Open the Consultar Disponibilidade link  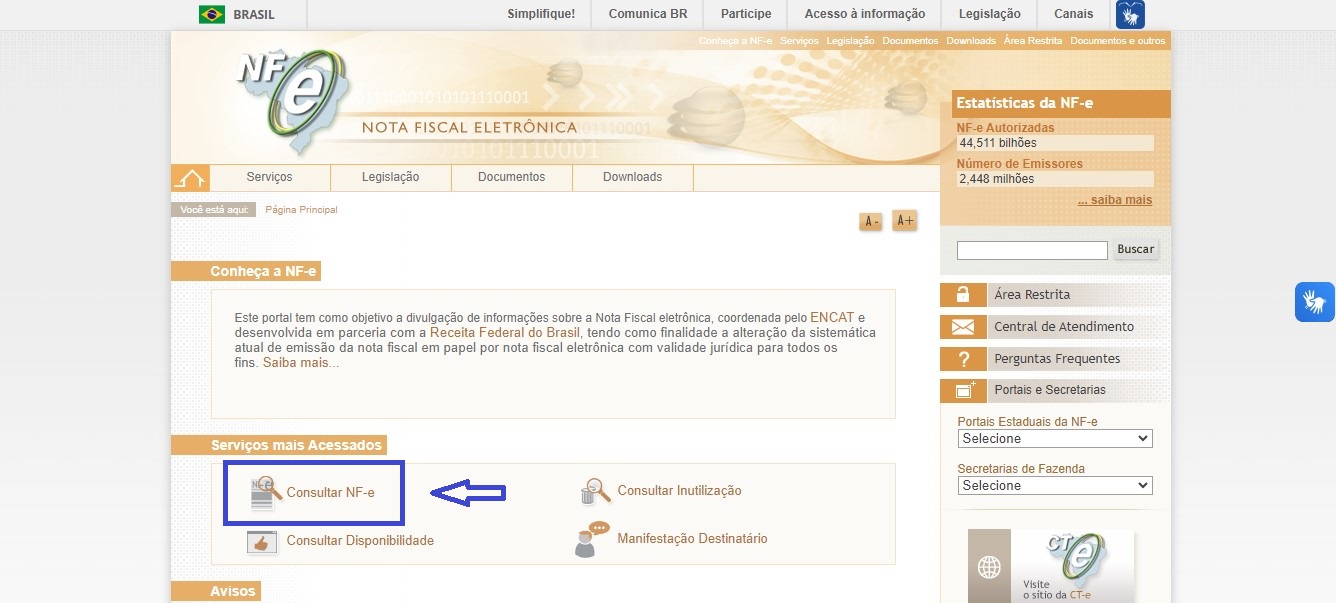click(x=360, y=541)
